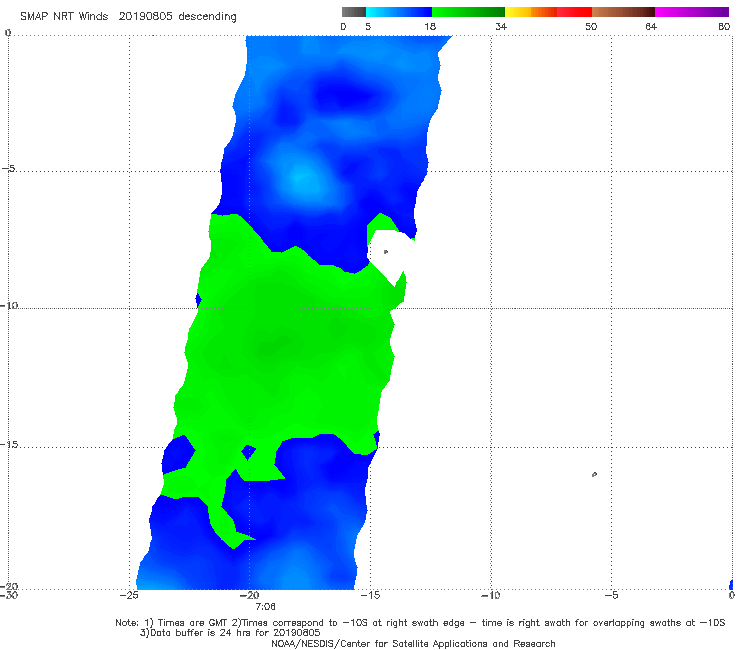The width and height of the screenshot is (740, 650).
Task: Select the yellow-orange segment of the color scale
Action: tap(530, 12)
